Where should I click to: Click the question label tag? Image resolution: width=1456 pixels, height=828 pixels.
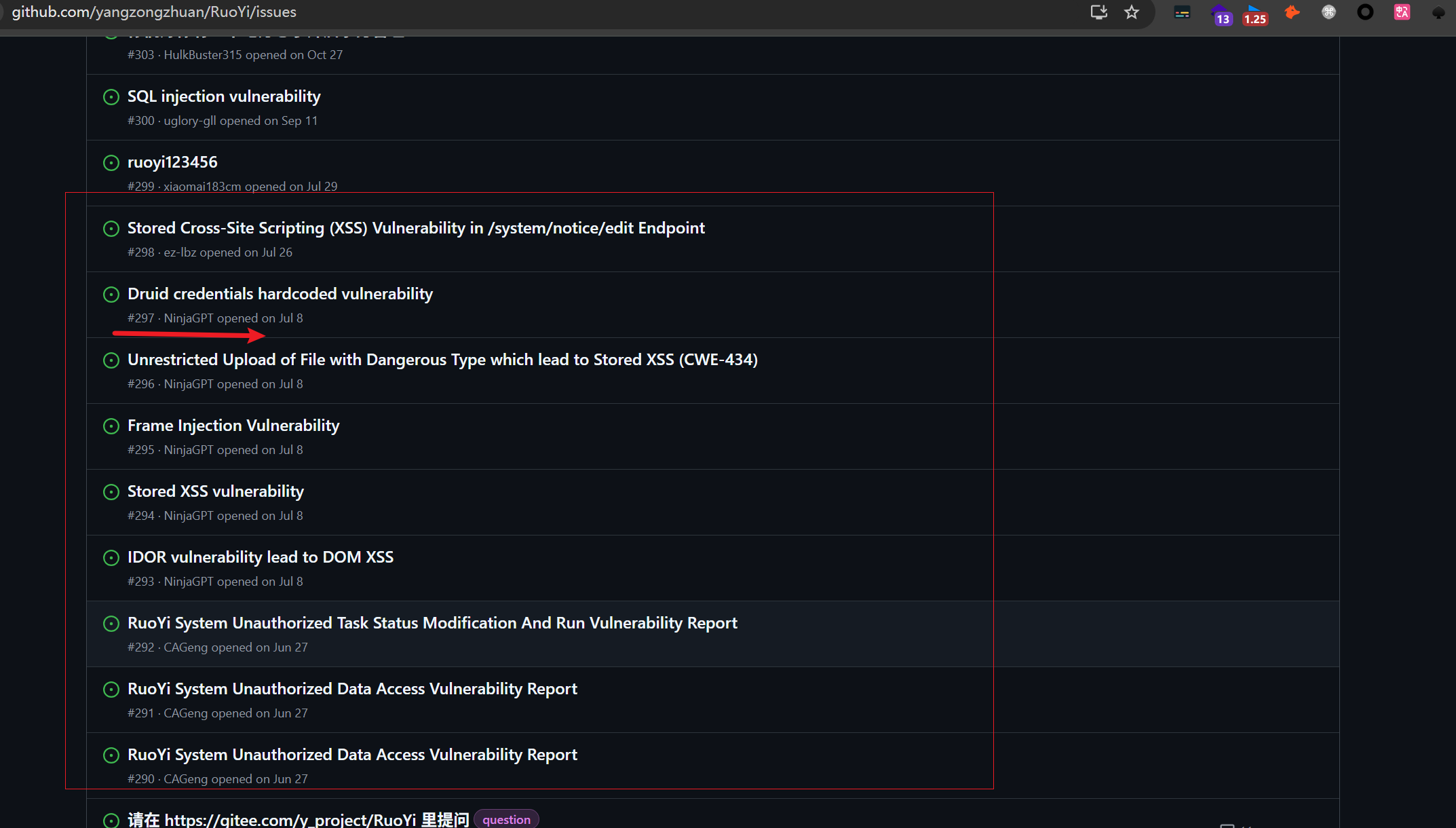(x=506, y=819)
